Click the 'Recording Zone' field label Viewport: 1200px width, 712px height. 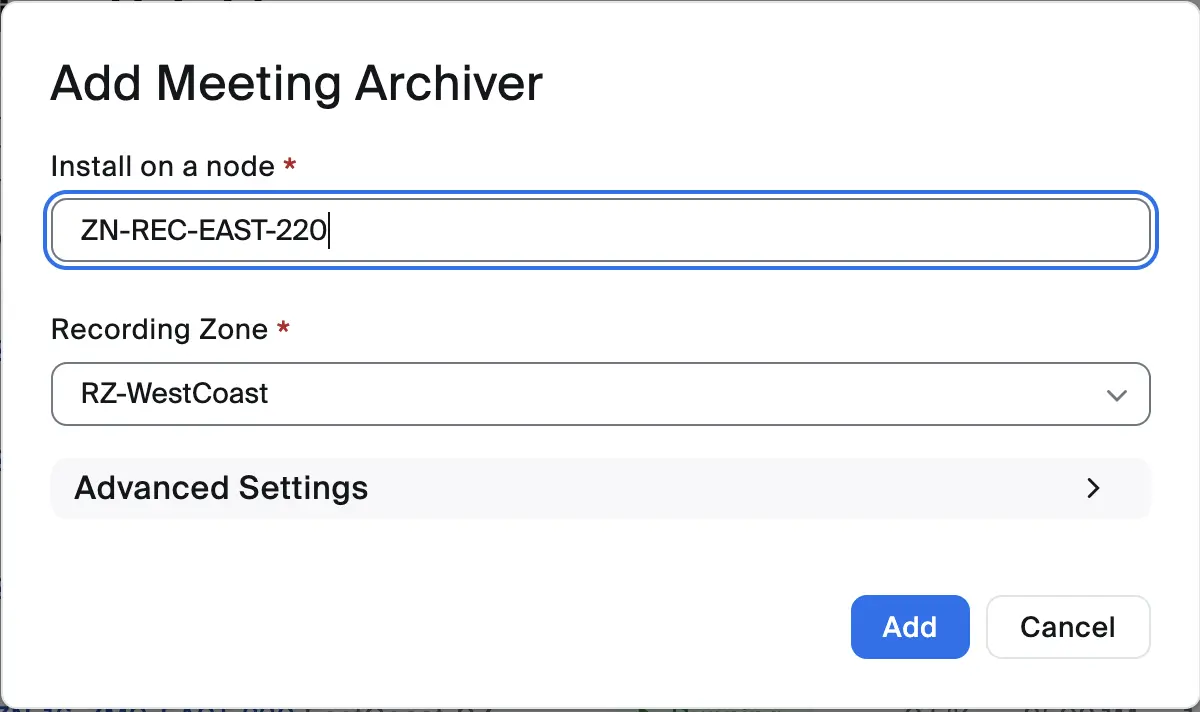tap(159, 329)
